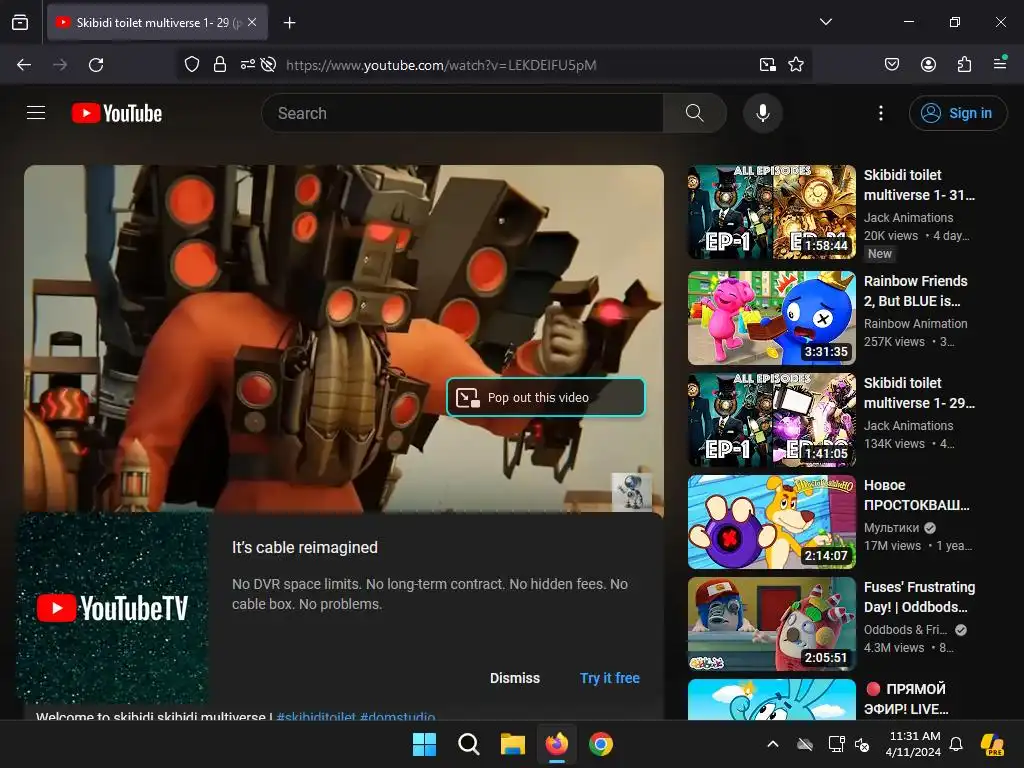Go to YouTube home via logo
Image resolution: width=1024 pixels, height=768 pixels.
coord(117,113)
